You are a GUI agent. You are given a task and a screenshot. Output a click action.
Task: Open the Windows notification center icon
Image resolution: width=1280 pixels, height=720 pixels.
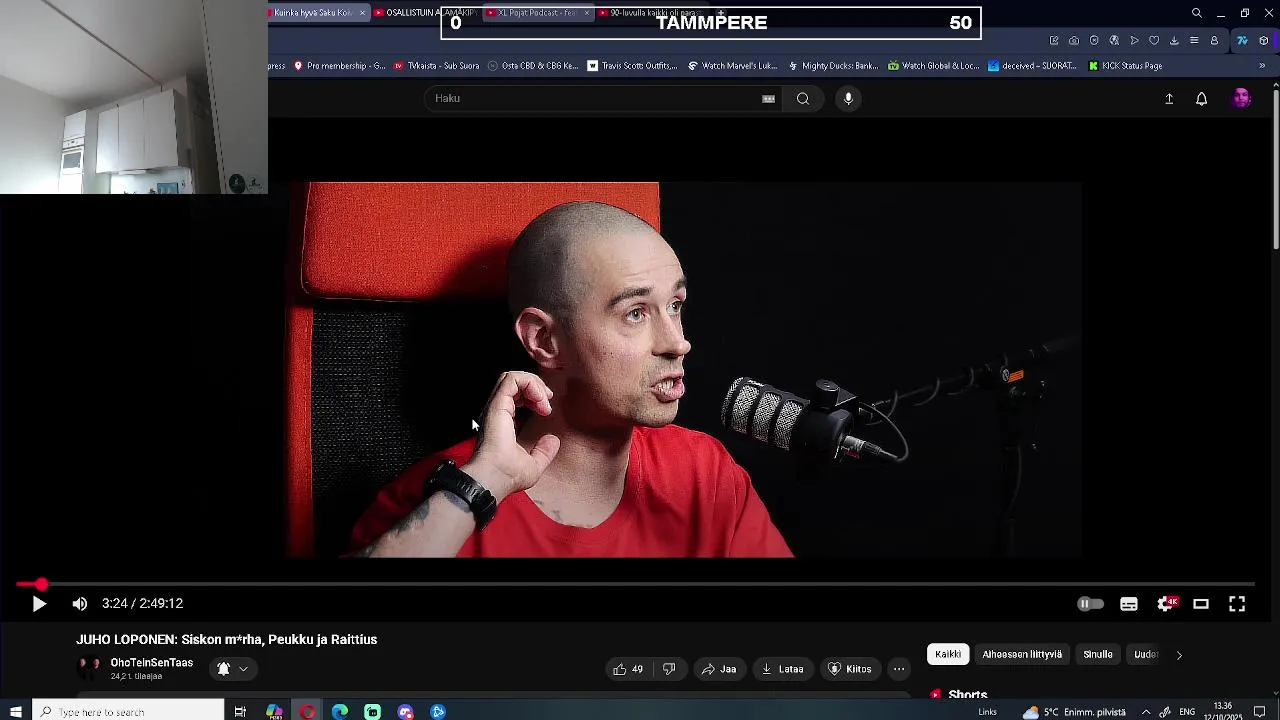pos(1260,712)
